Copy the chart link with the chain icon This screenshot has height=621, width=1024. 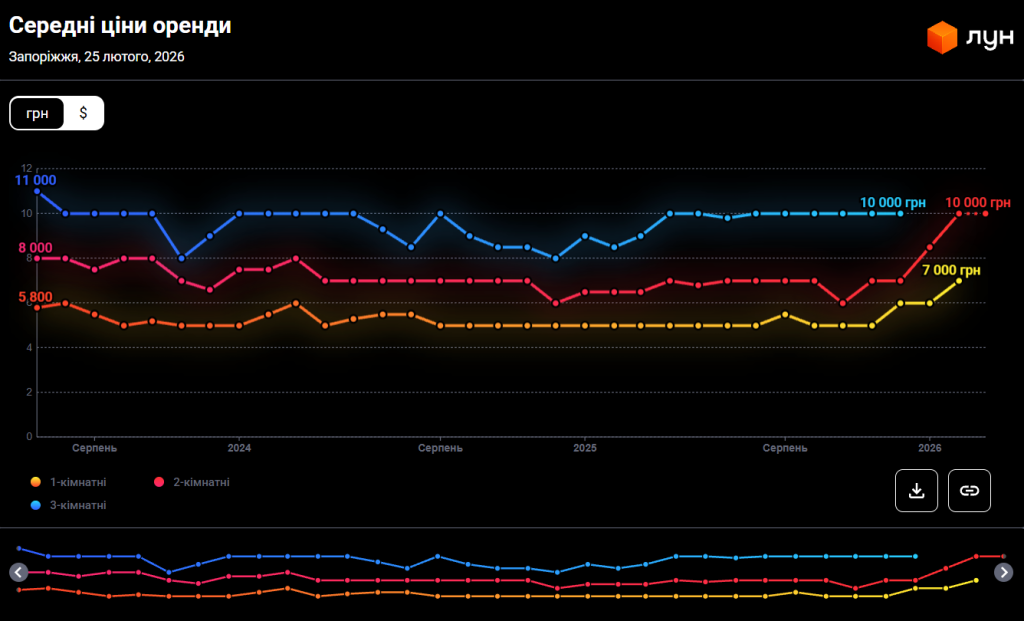point(969,490)
